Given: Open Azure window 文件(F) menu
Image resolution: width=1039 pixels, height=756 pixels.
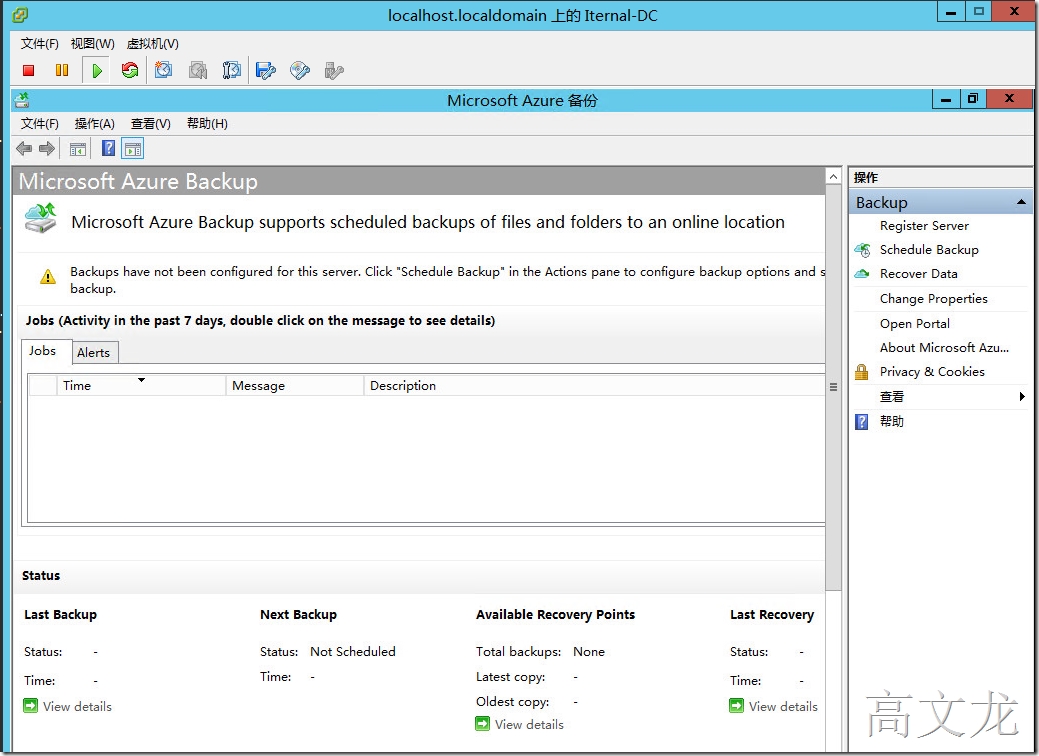Looking at the screenshot, I should (x=40, y=124).
